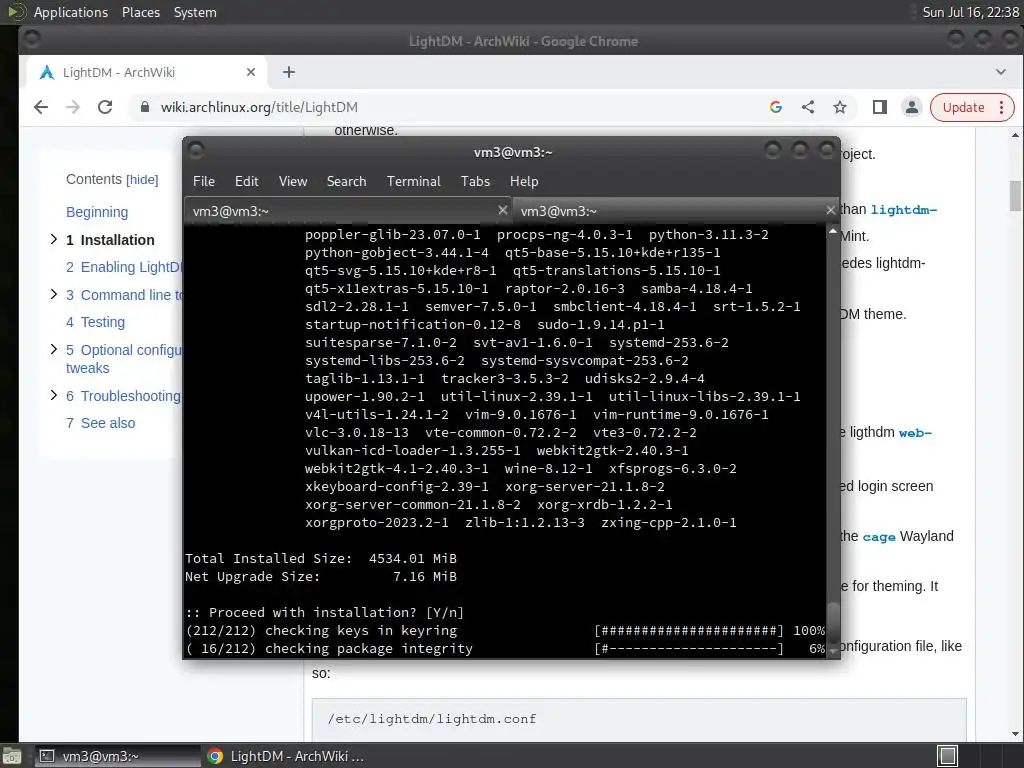
Task: Click the terminal icon in the taskbar
Action: pyautogui.click(x=47, y=756)
